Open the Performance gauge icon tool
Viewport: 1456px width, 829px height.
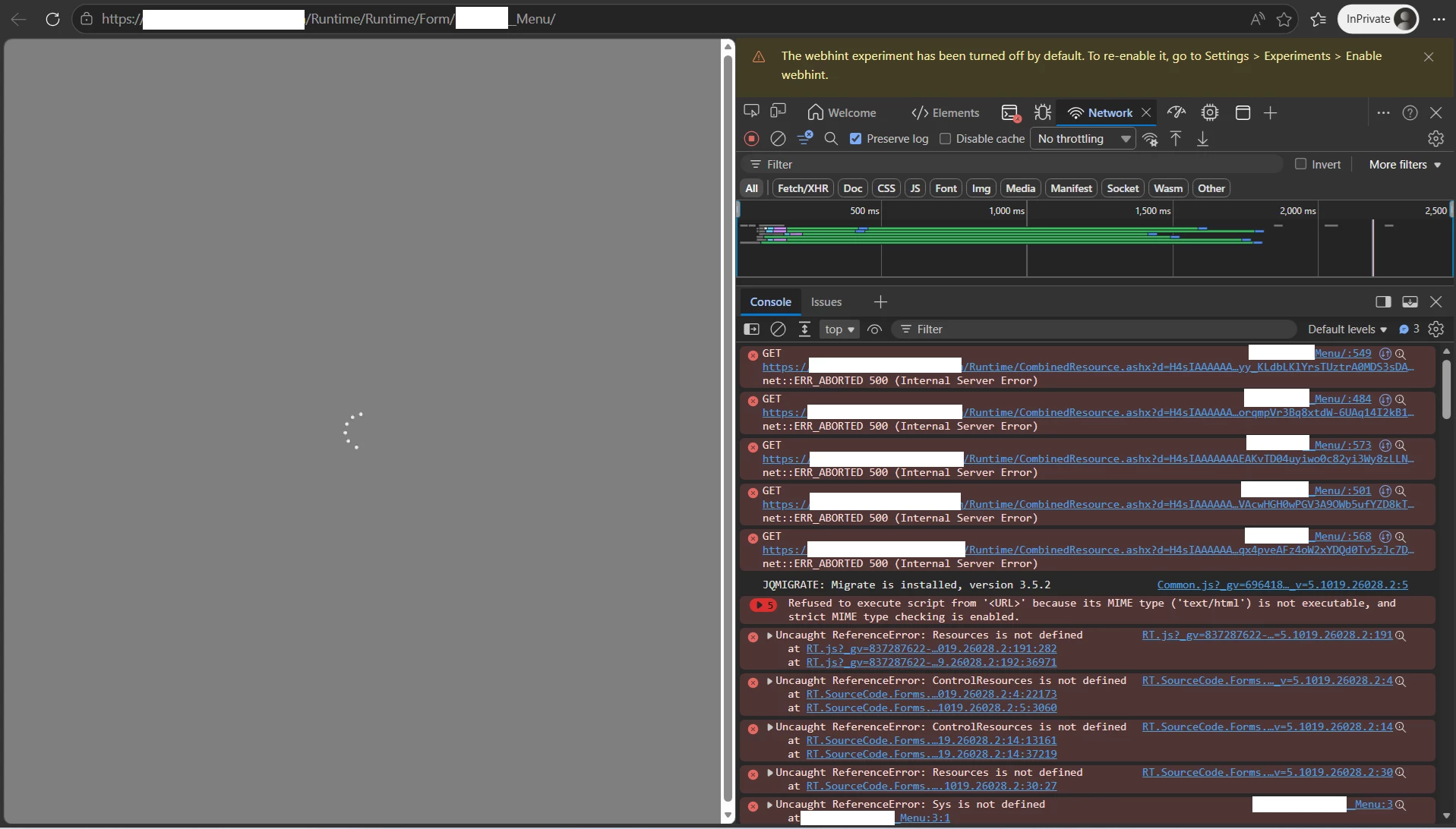(x=1176, y=112)
